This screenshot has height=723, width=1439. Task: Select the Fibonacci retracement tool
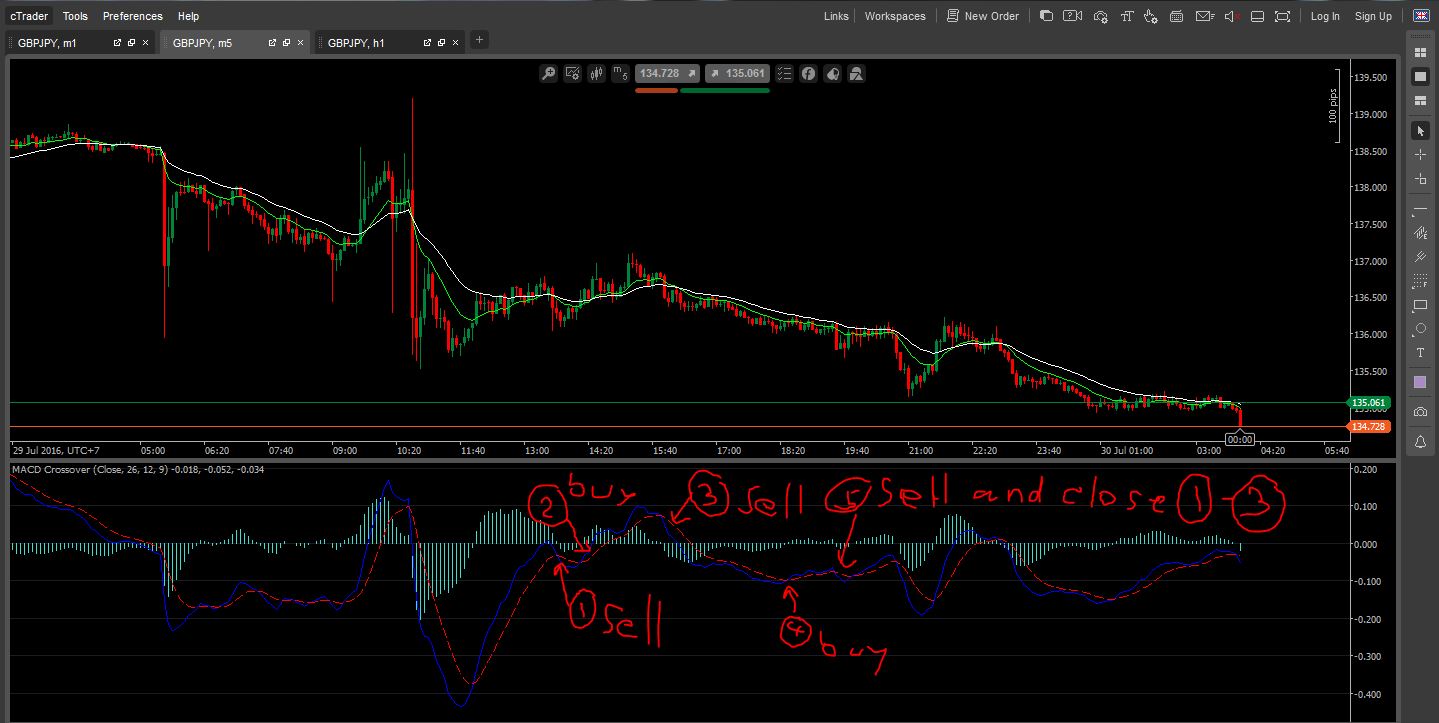tap(1420, 282)
